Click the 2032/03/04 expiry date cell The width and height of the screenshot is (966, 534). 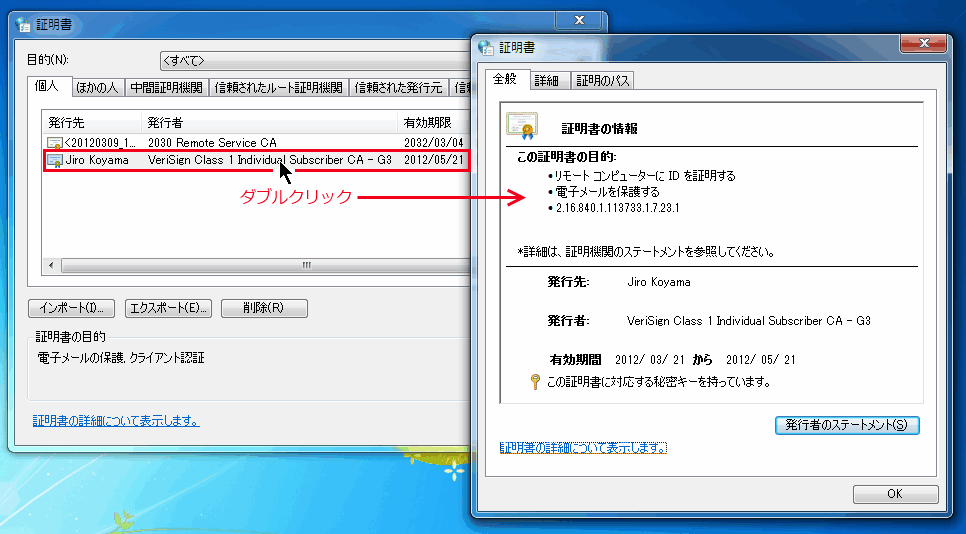(x=433, y=143)
